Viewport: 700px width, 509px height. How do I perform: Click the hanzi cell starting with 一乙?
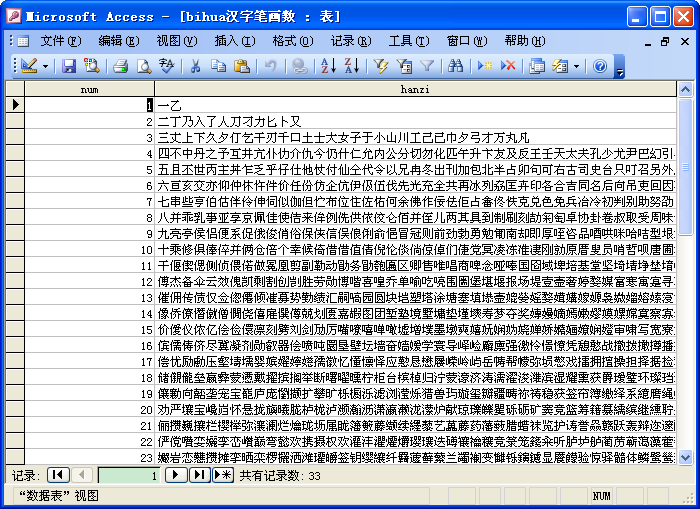[415, 105]
